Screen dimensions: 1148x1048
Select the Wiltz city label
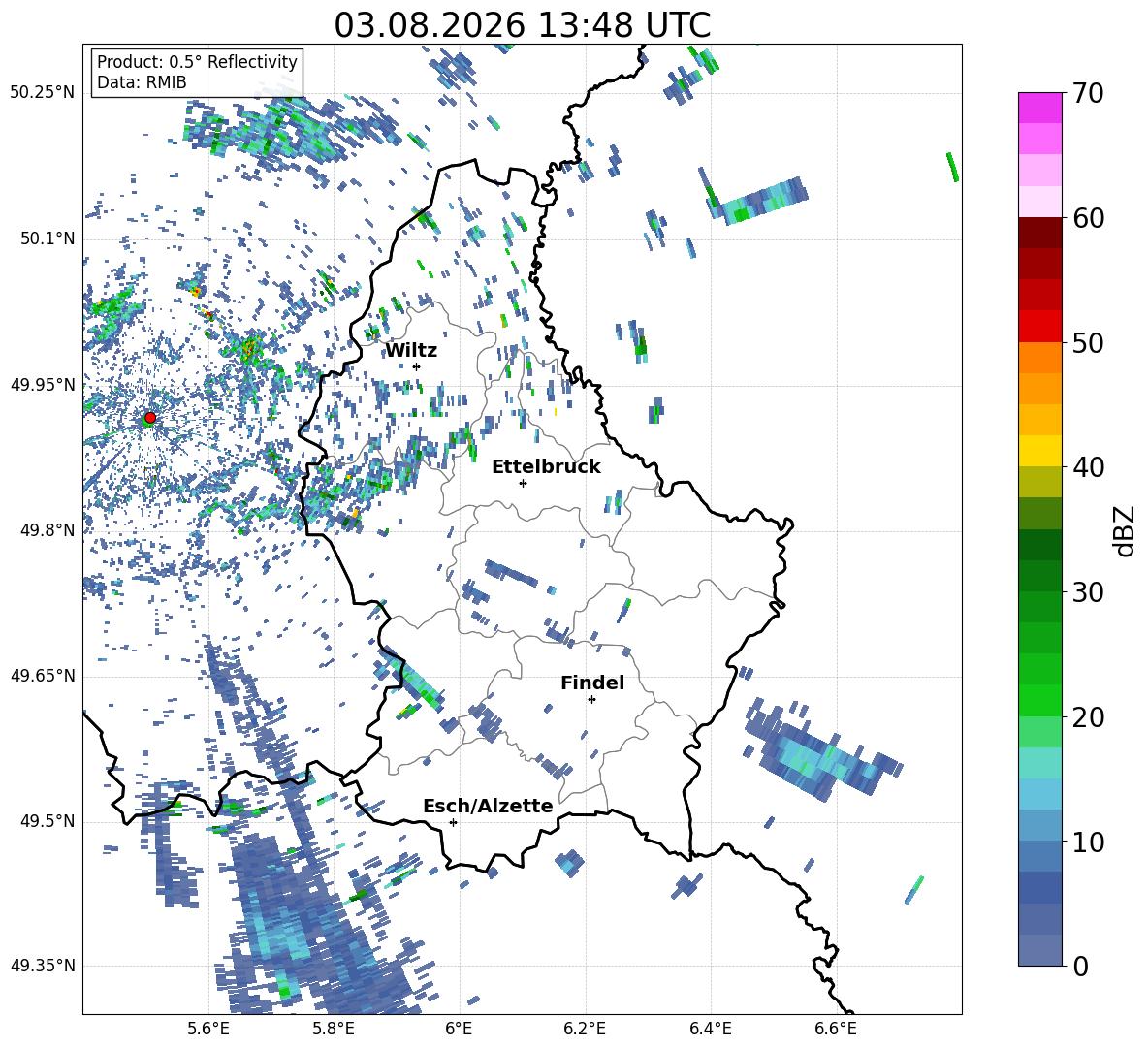tap(411, 351)
